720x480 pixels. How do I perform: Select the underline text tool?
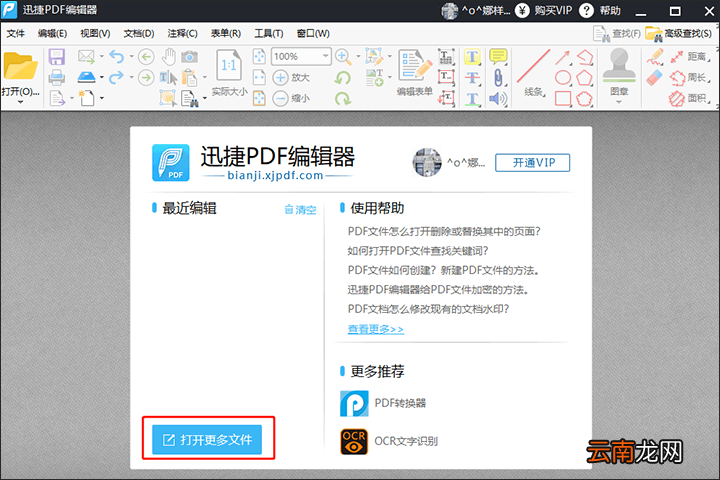[x=472, y=98]
